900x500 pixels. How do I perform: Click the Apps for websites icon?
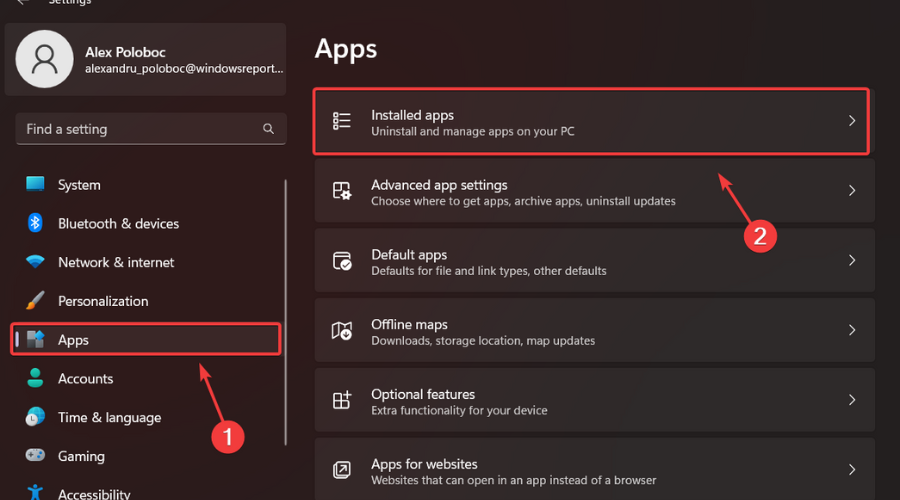[x=342, y=470]
